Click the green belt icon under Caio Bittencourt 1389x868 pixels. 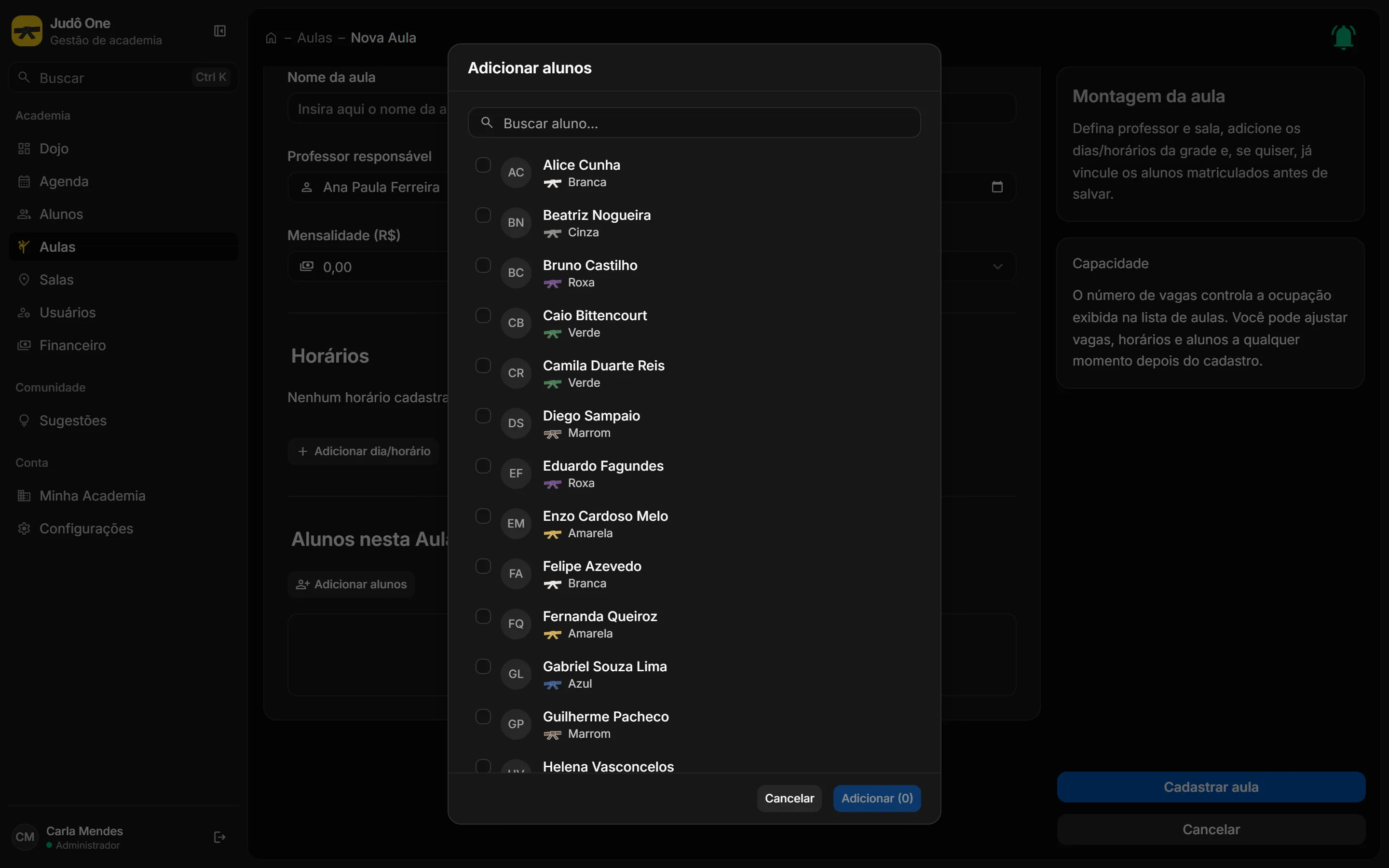552,333
